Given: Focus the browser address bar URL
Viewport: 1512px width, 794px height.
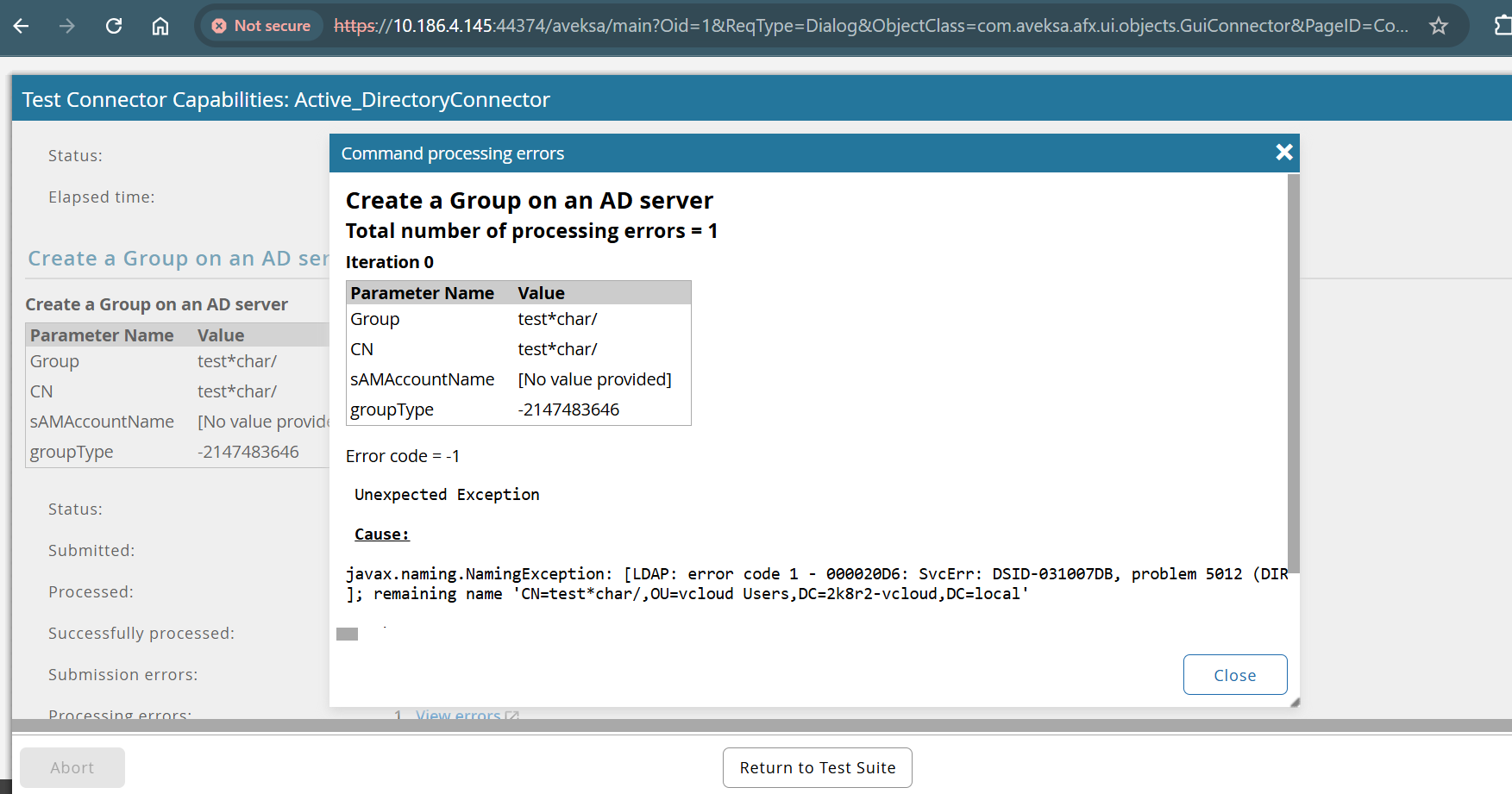Looking at the screenshot, I should pyautogui.click(x=871, y=26).
